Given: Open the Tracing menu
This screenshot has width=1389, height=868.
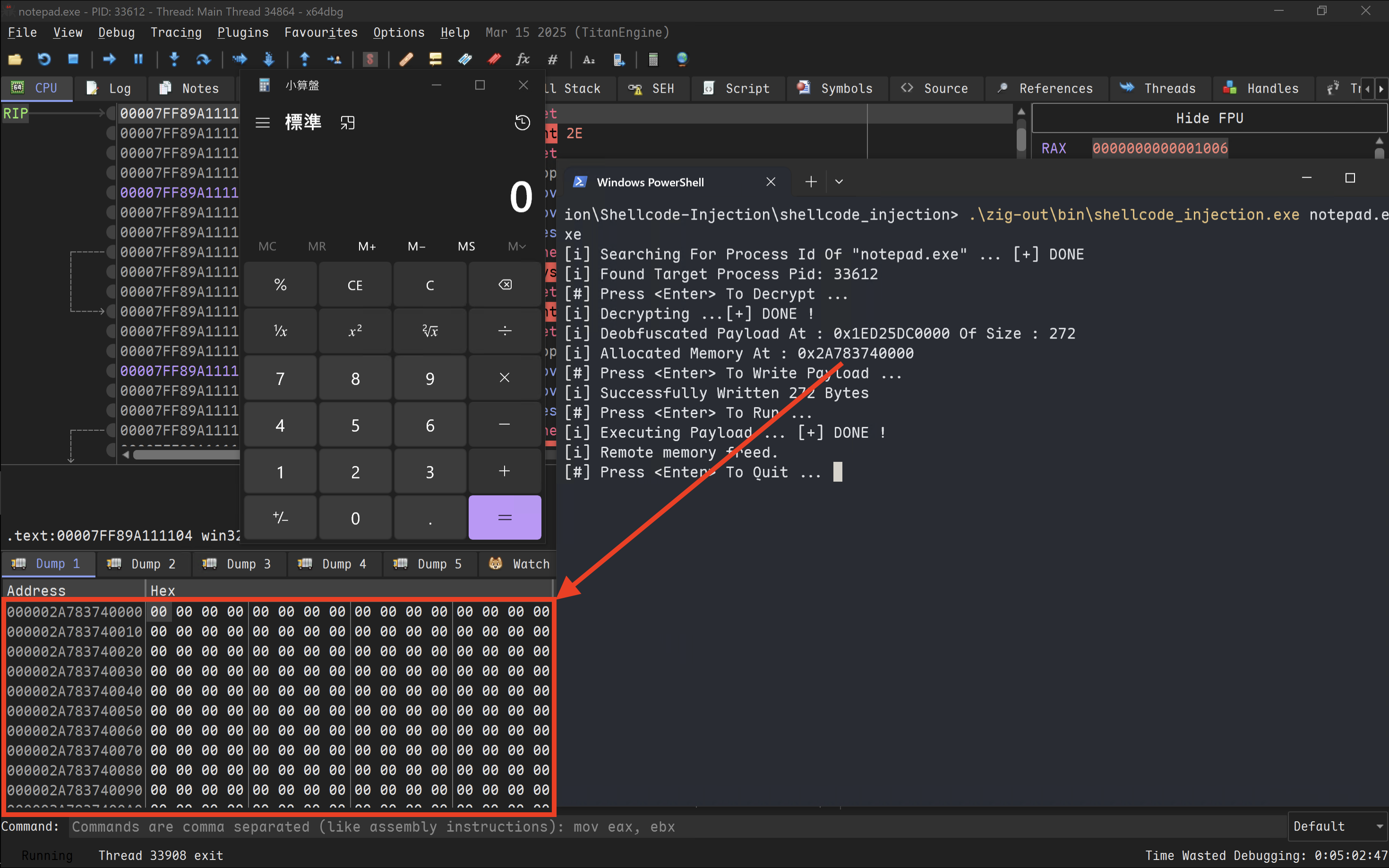Looking at the screenshot, I should [x=176, y=33].
